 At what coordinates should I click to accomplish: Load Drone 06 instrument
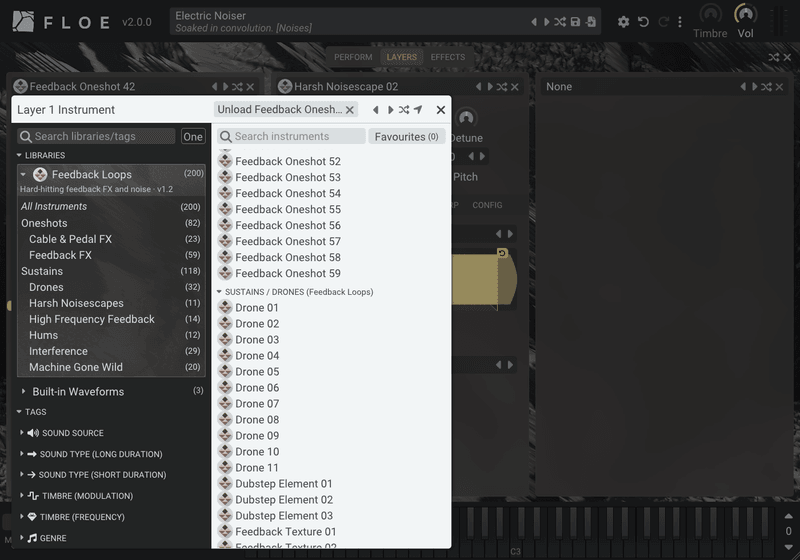[x=332, y=388]
